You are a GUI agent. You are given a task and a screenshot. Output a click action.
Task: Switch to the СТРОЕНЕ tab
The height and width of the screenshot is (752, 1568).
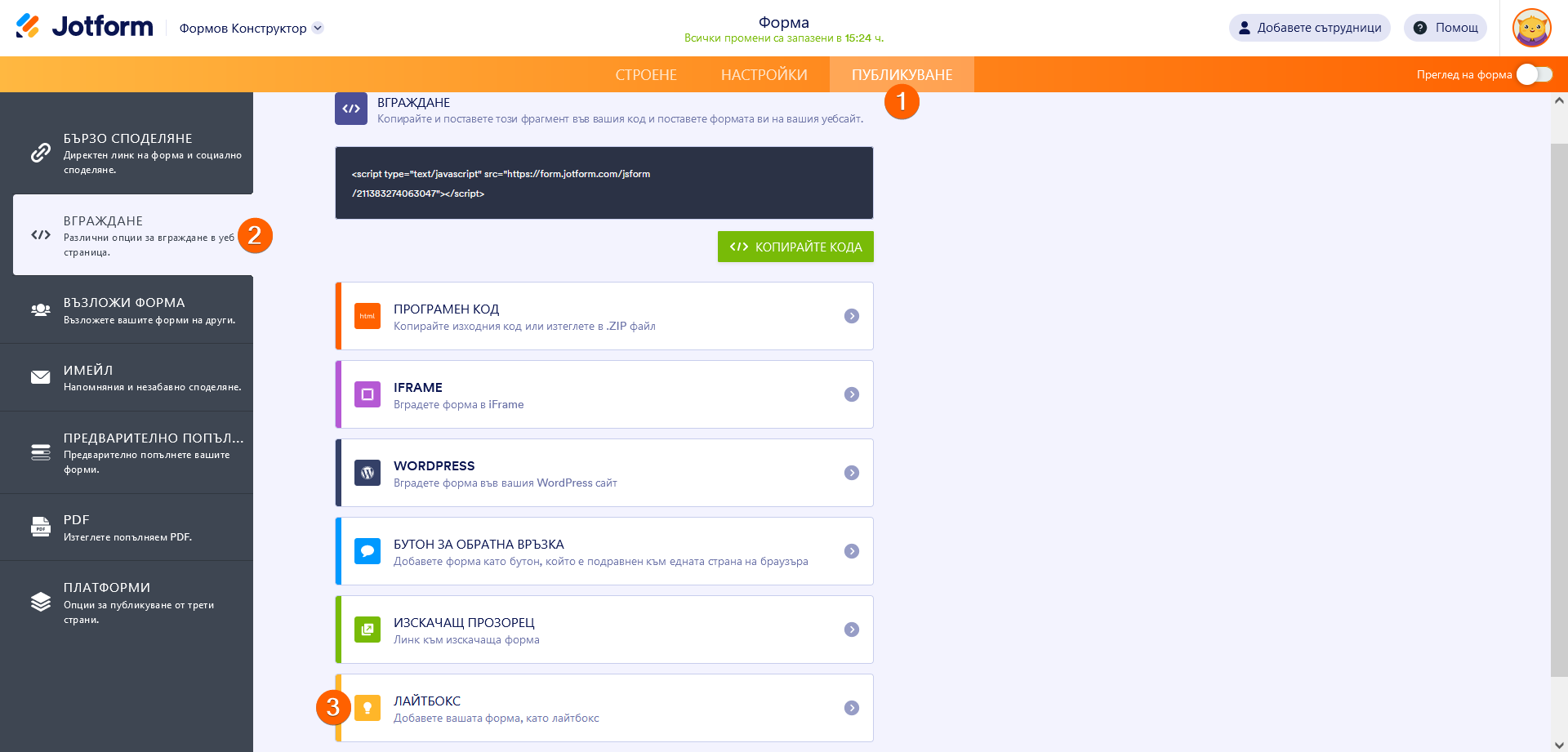coord(646,74)
